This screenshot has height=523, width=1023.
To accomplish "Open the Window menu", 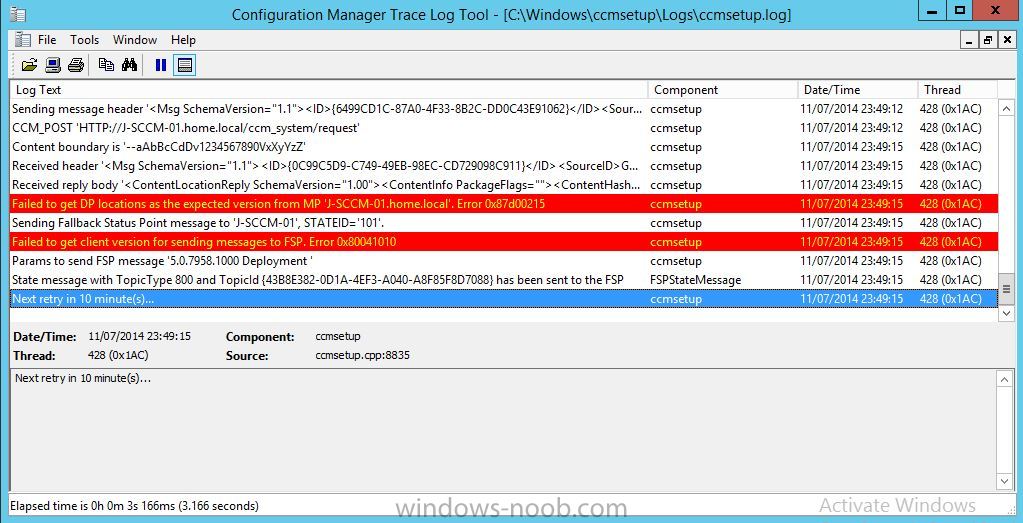I will tap(135, 40).
